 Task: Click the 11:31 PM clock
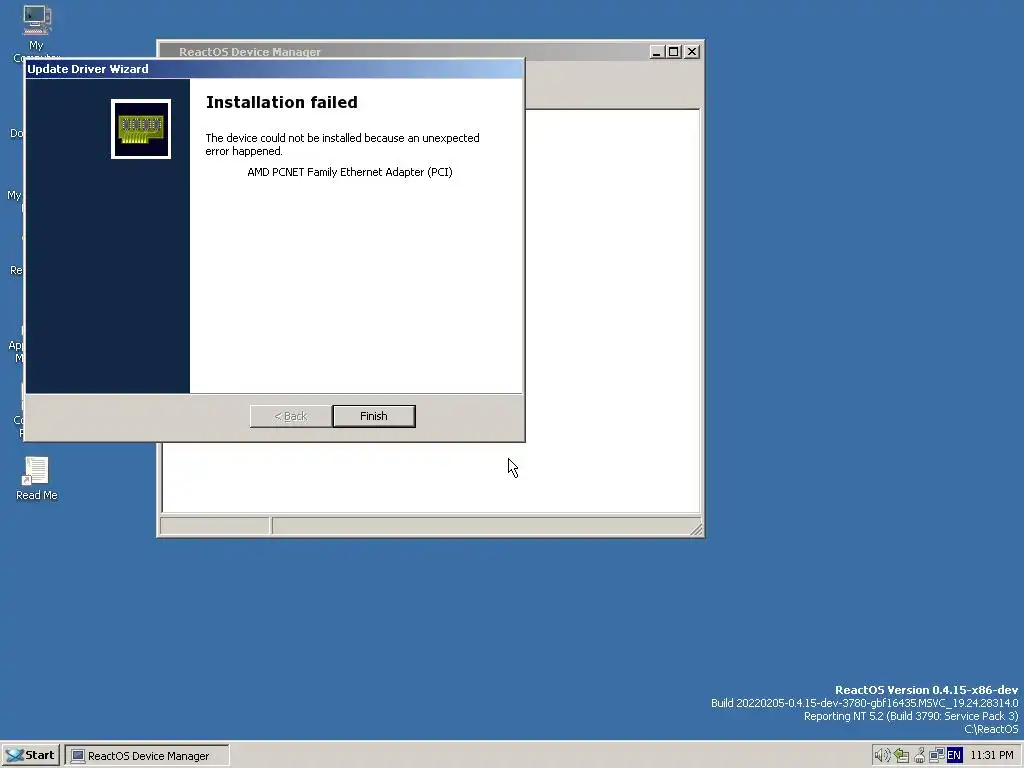pyautogui.click(x=992, y=755)
